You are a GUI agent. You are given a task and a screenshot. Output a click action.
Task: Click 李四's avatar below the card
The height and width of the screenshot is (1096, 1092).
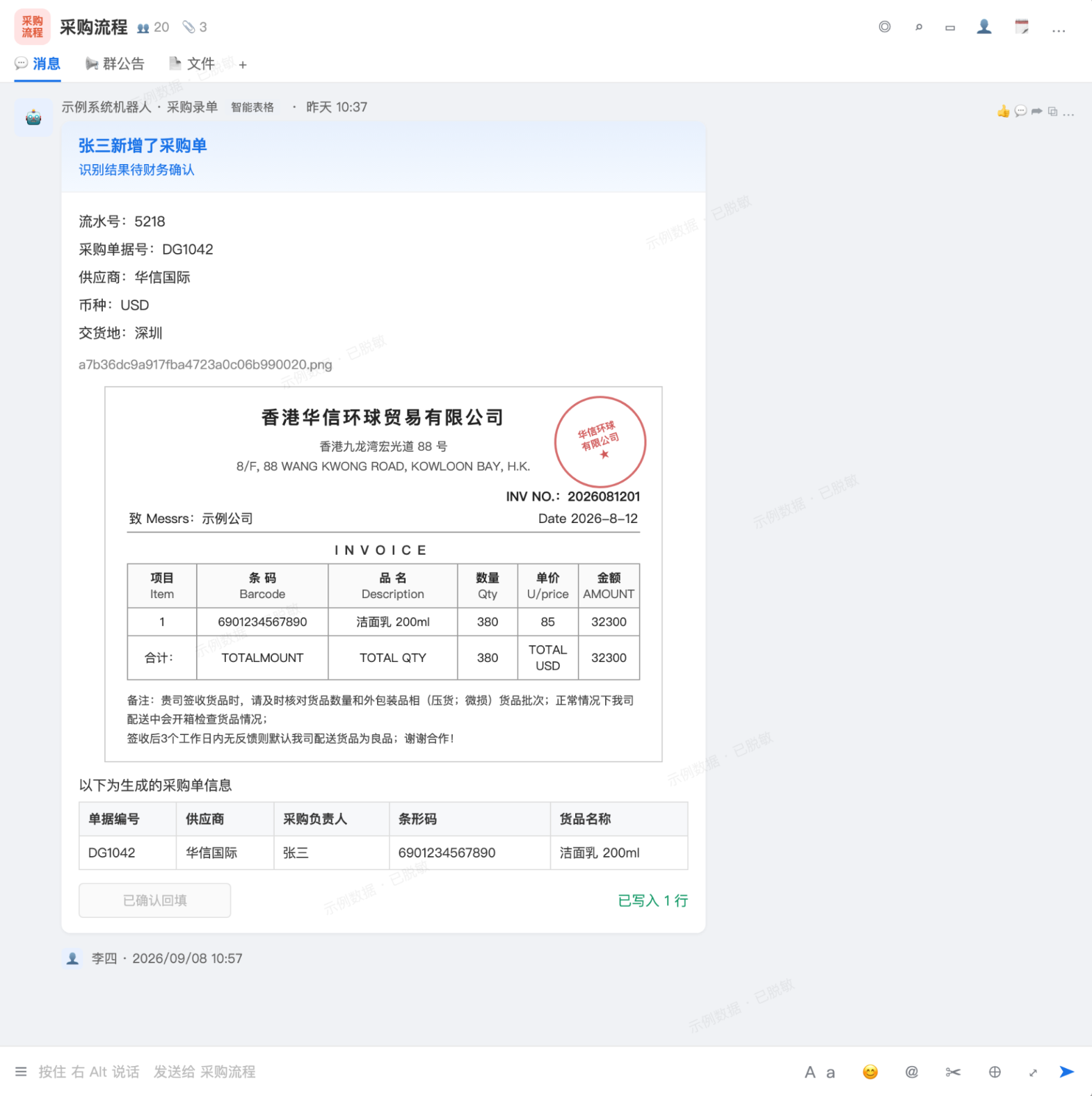(x=72, y=958)
